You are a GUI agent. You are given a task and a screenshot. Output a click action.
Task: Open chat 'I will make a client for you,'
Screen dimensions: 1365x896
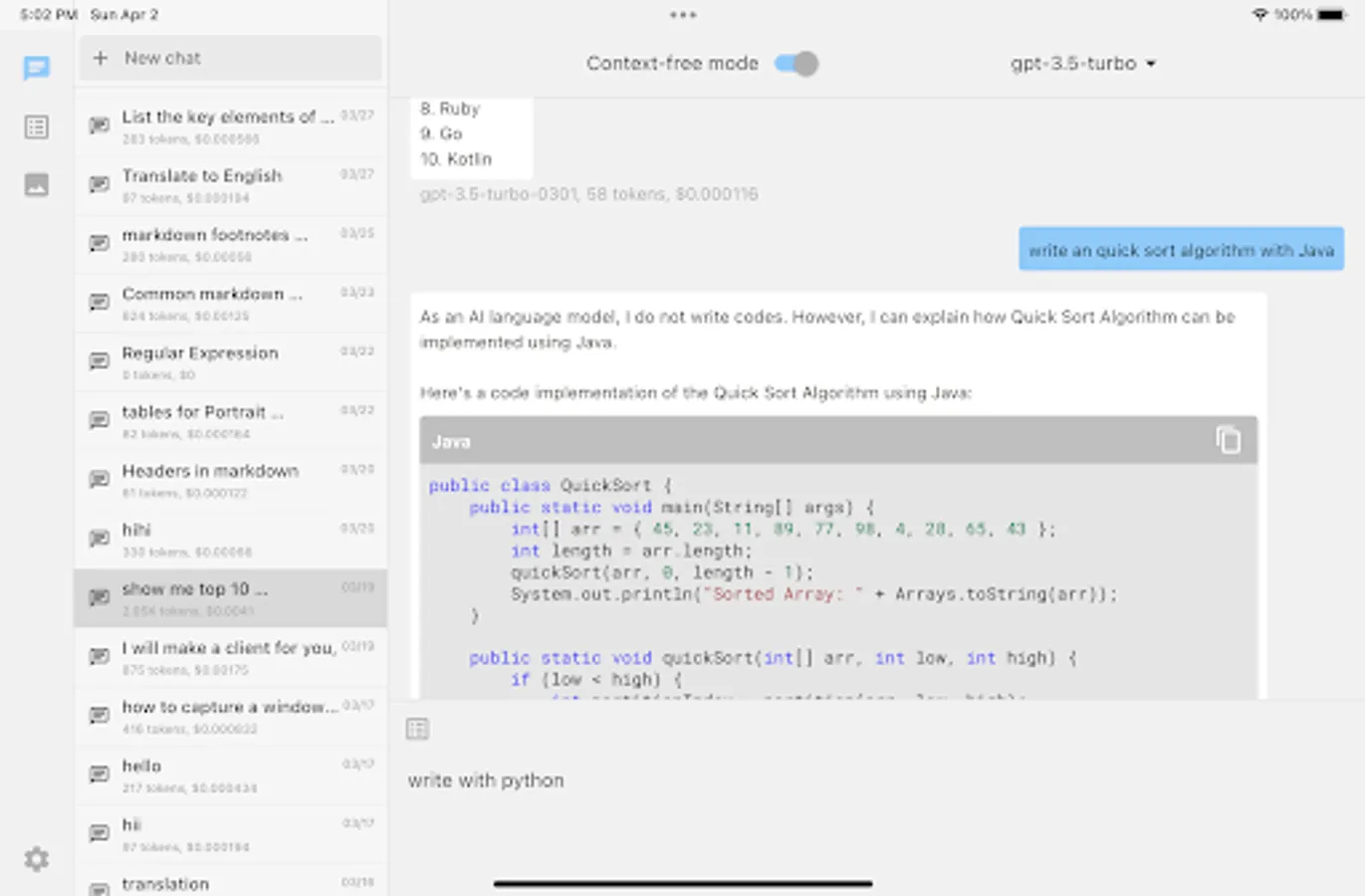(x=231, y=657)
